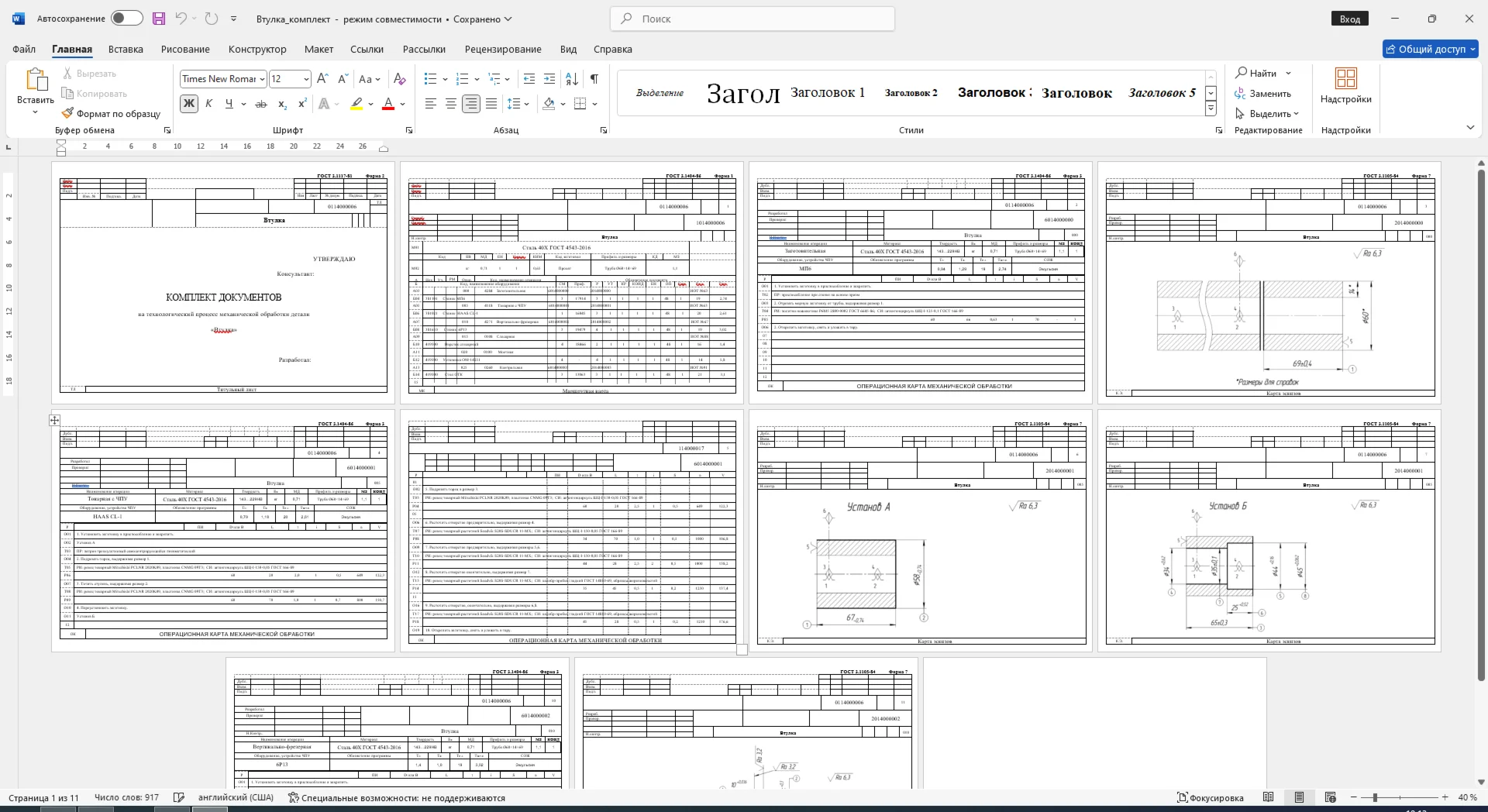Switch to the Конструктор tab
The width and height of the screenshot is (1488, 812).
[x=257, y=49]
